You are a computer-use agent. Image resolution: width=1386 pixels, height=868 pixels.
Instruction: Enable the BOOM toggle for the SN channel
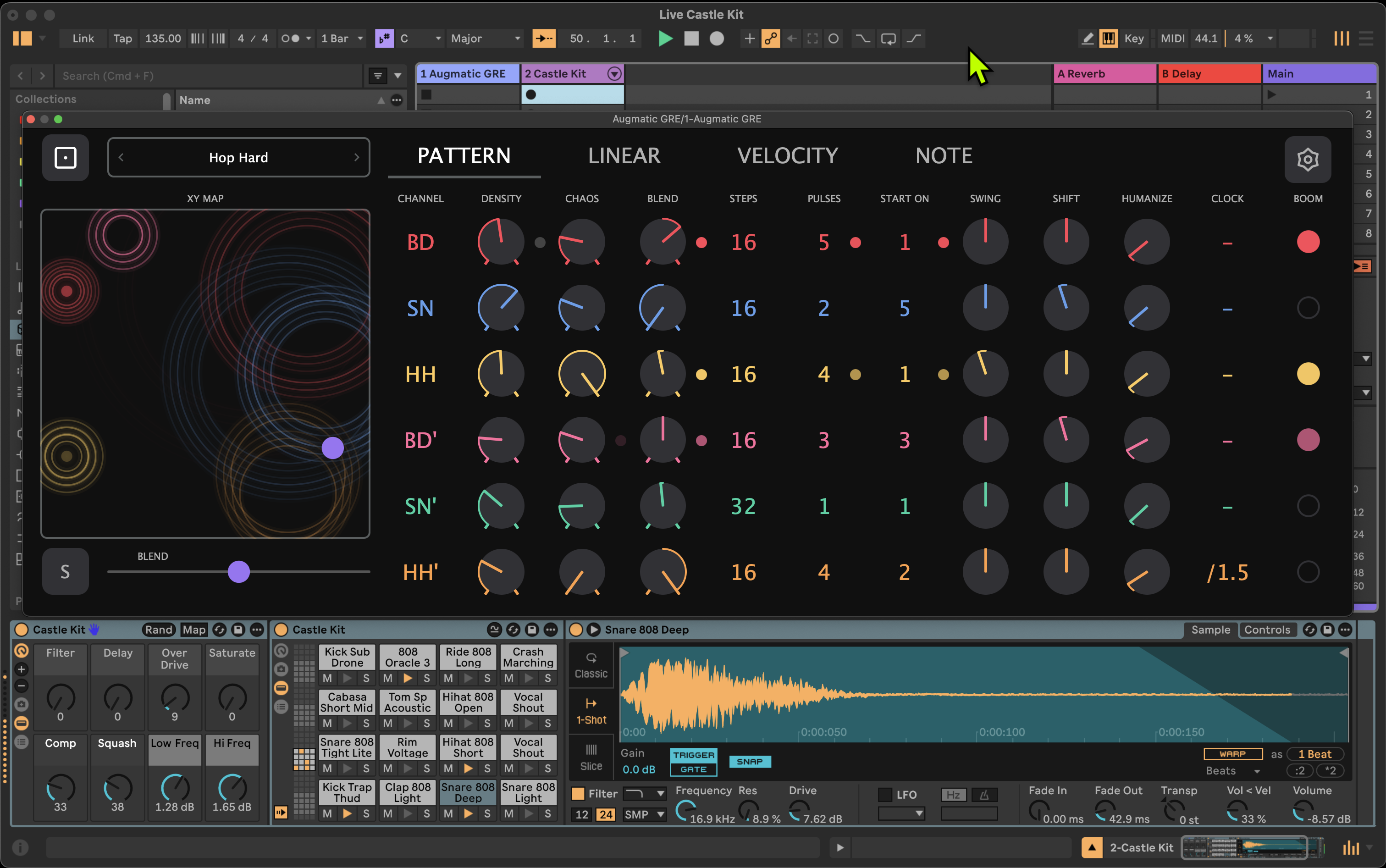[1309, 308]
